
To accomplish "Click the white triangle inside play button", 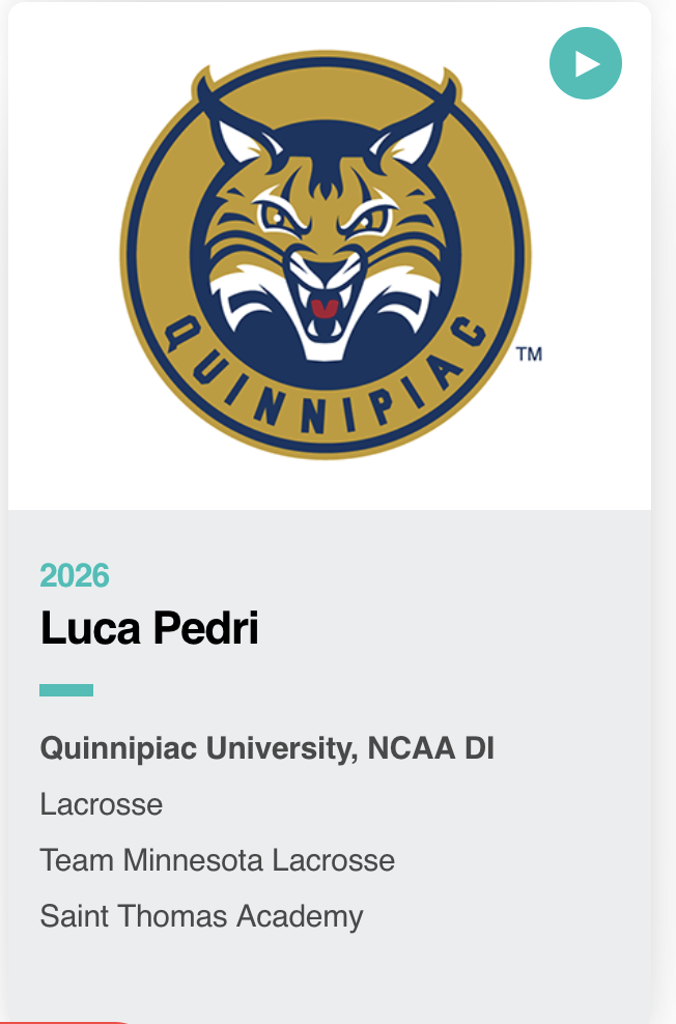I will [x=587, y=64].
